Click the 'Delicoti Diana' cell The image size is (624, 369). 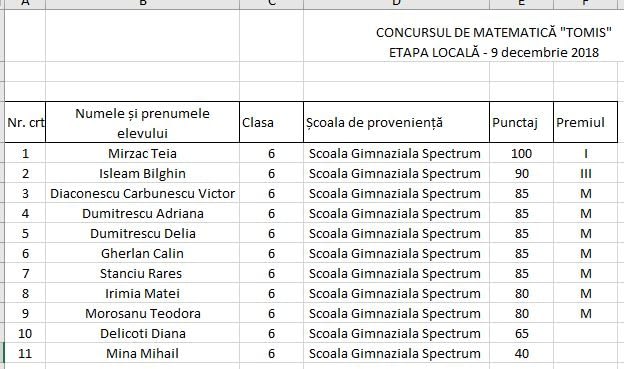tap(142, 333)
